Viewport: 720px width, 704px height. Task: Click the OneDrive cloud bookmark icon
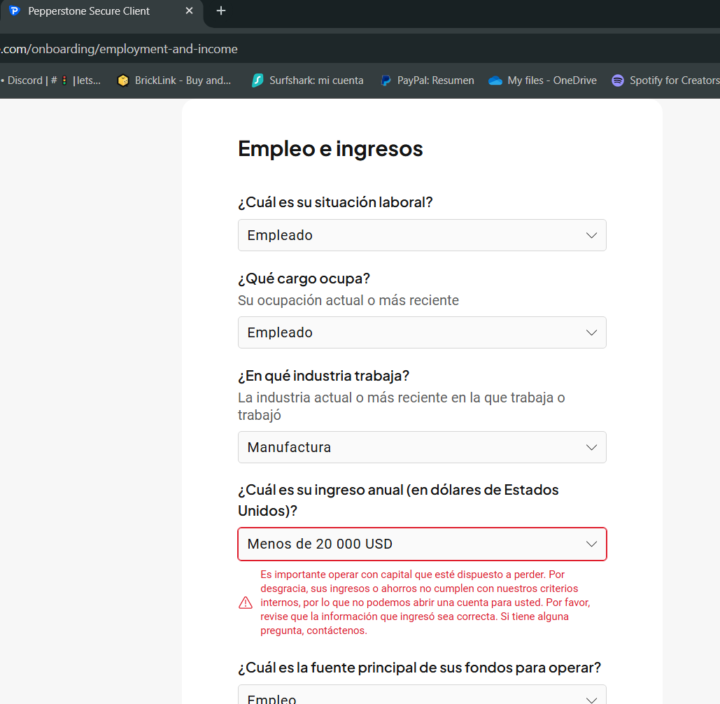pos(495,81)
